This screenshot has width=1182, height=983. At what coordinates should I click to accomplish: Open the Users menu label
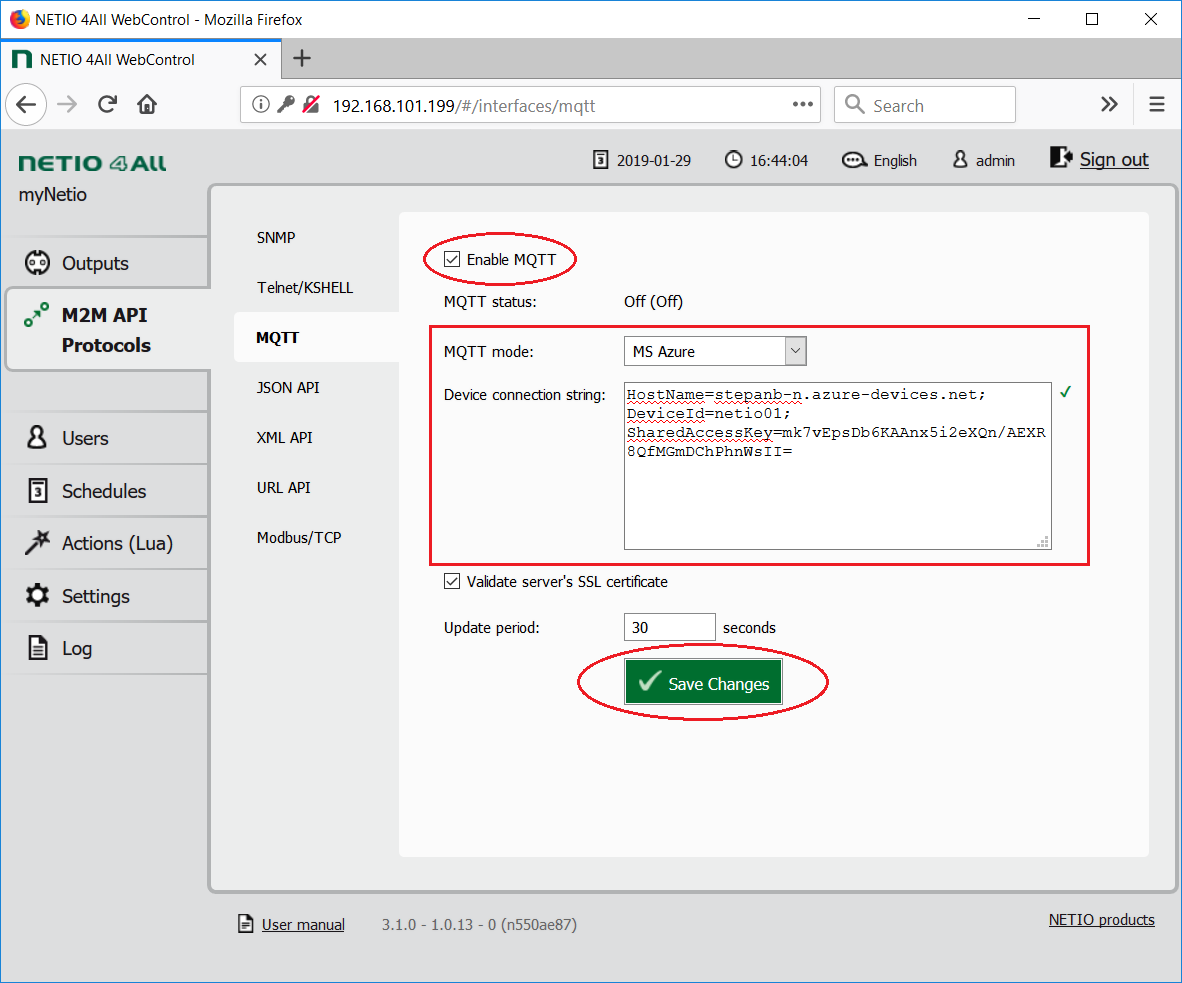pos(85,438)
